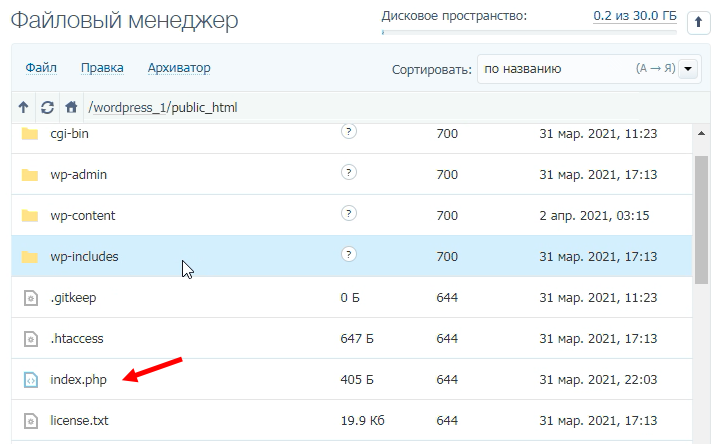Select the wp-includes folder icon
Viewport: 711px width, 444px height.
[x=30, y=257]
